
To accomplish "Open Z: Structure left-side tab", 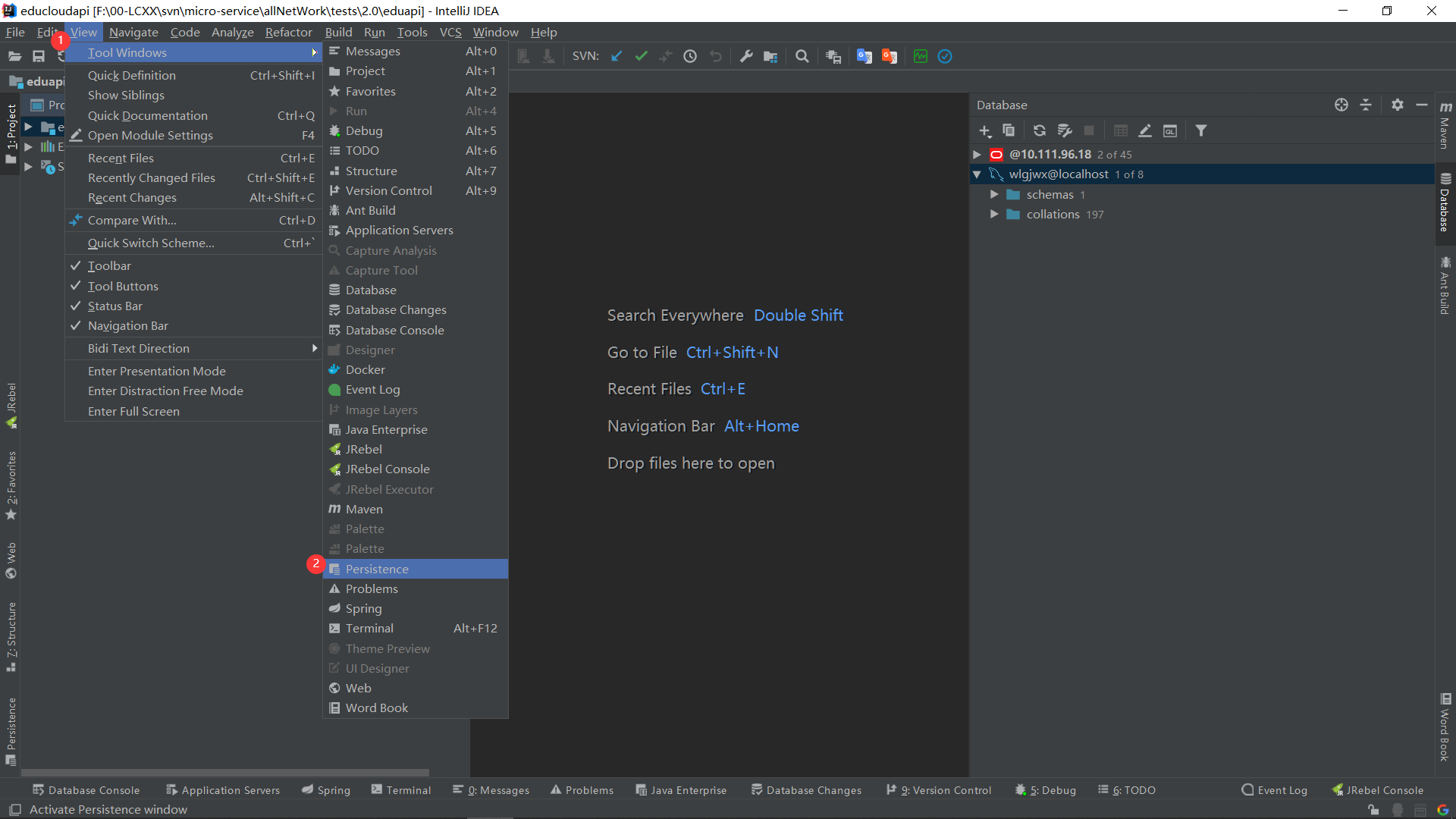I will click(x=11, y=637).
